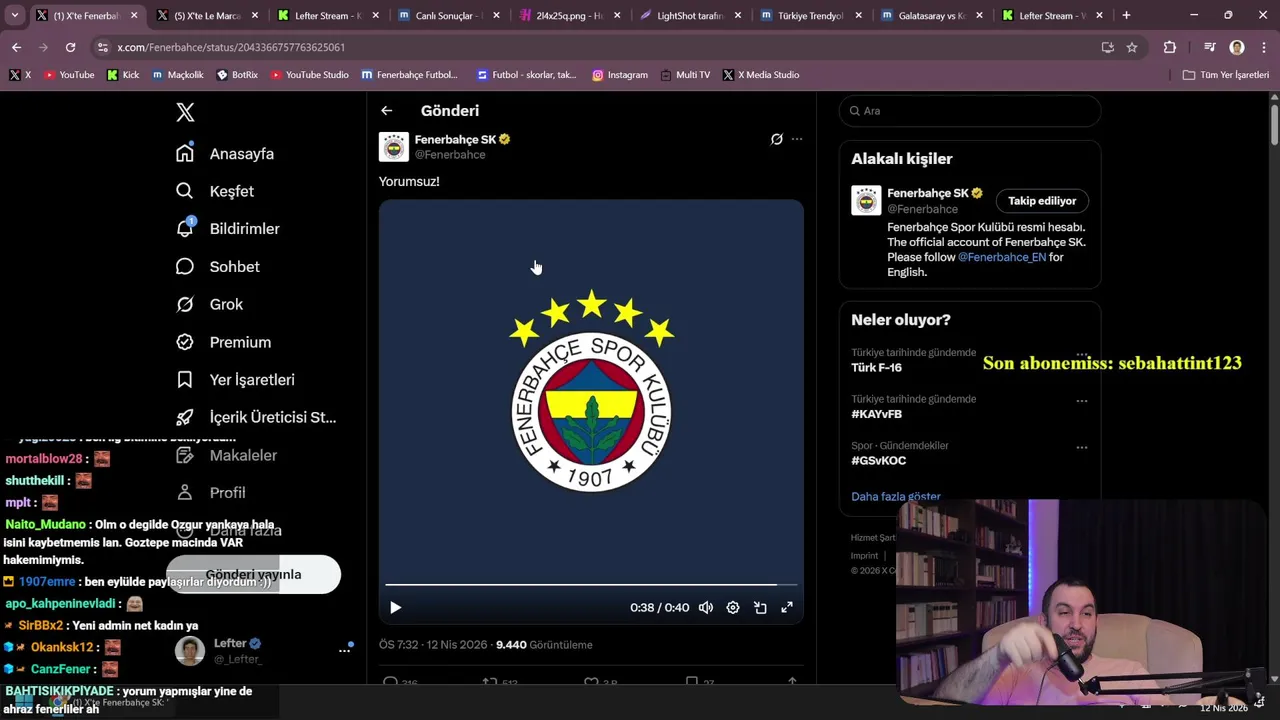
Task: Open Futbol - skorlar bookmark
Action: [527, 75]
